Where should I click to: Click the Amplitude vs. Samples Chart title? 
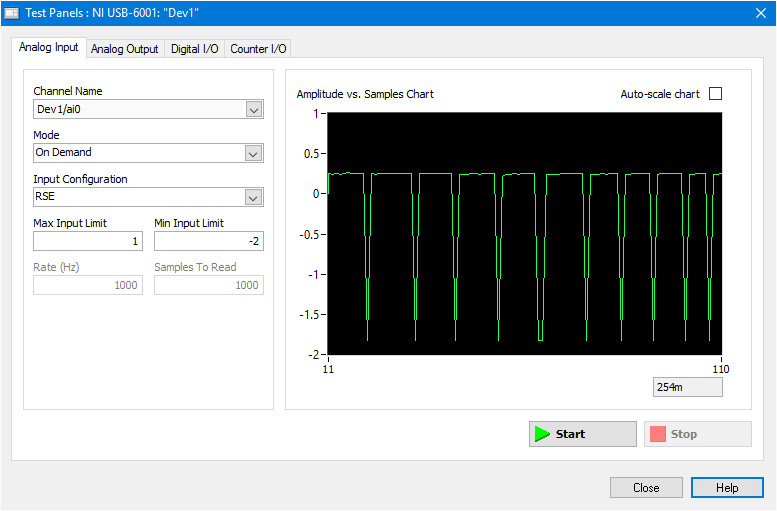click(x=365, y=94)
